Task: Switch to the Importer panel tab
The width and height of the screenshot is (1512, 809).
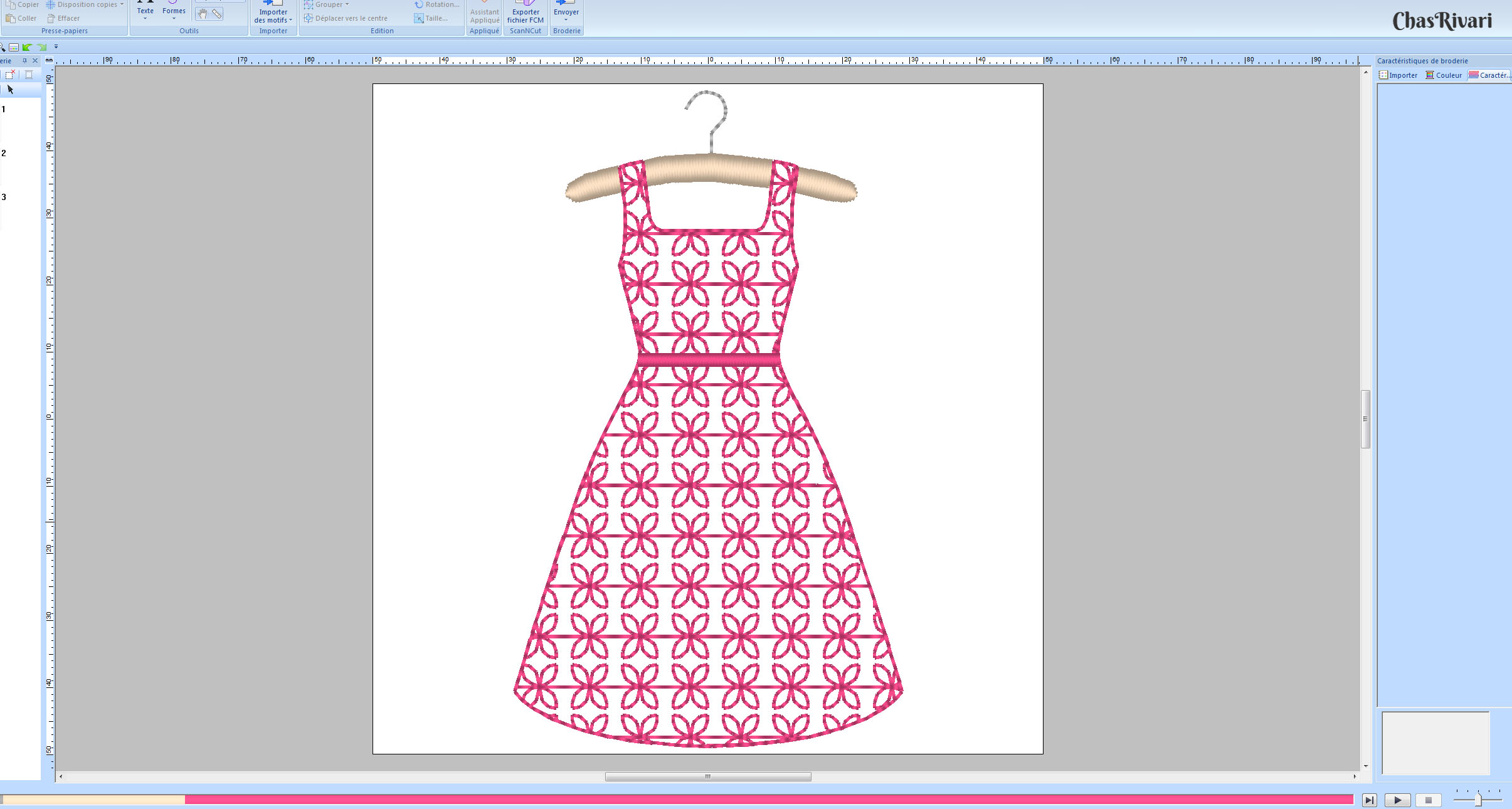Action: pyautogui.click(x=1398, y=75)
